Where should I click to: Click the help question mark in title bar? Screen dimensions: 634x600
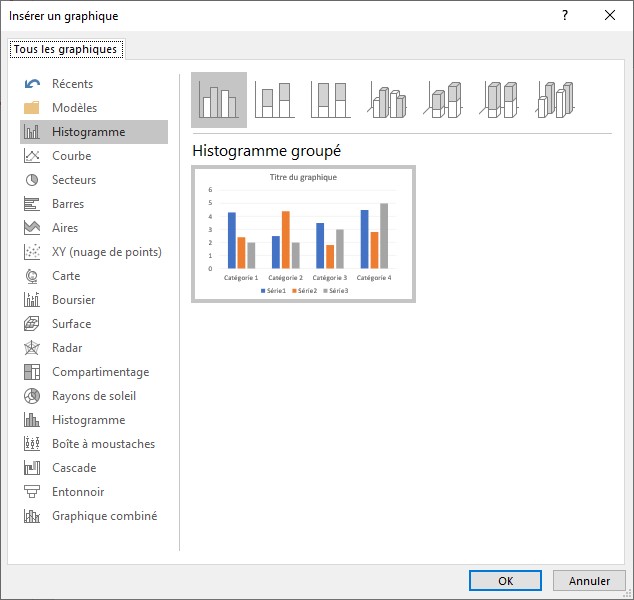coord(565,15)
